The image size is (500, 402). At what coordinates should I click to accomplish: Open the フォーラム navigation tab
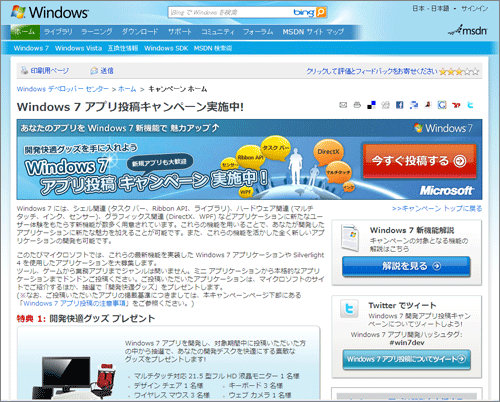point(258,32)
